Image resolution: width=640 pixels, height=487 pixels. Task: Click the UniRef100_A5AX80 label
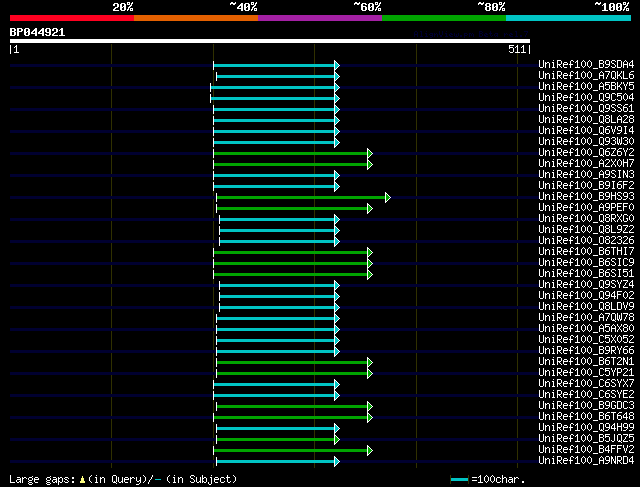click(x=586, y=329)
